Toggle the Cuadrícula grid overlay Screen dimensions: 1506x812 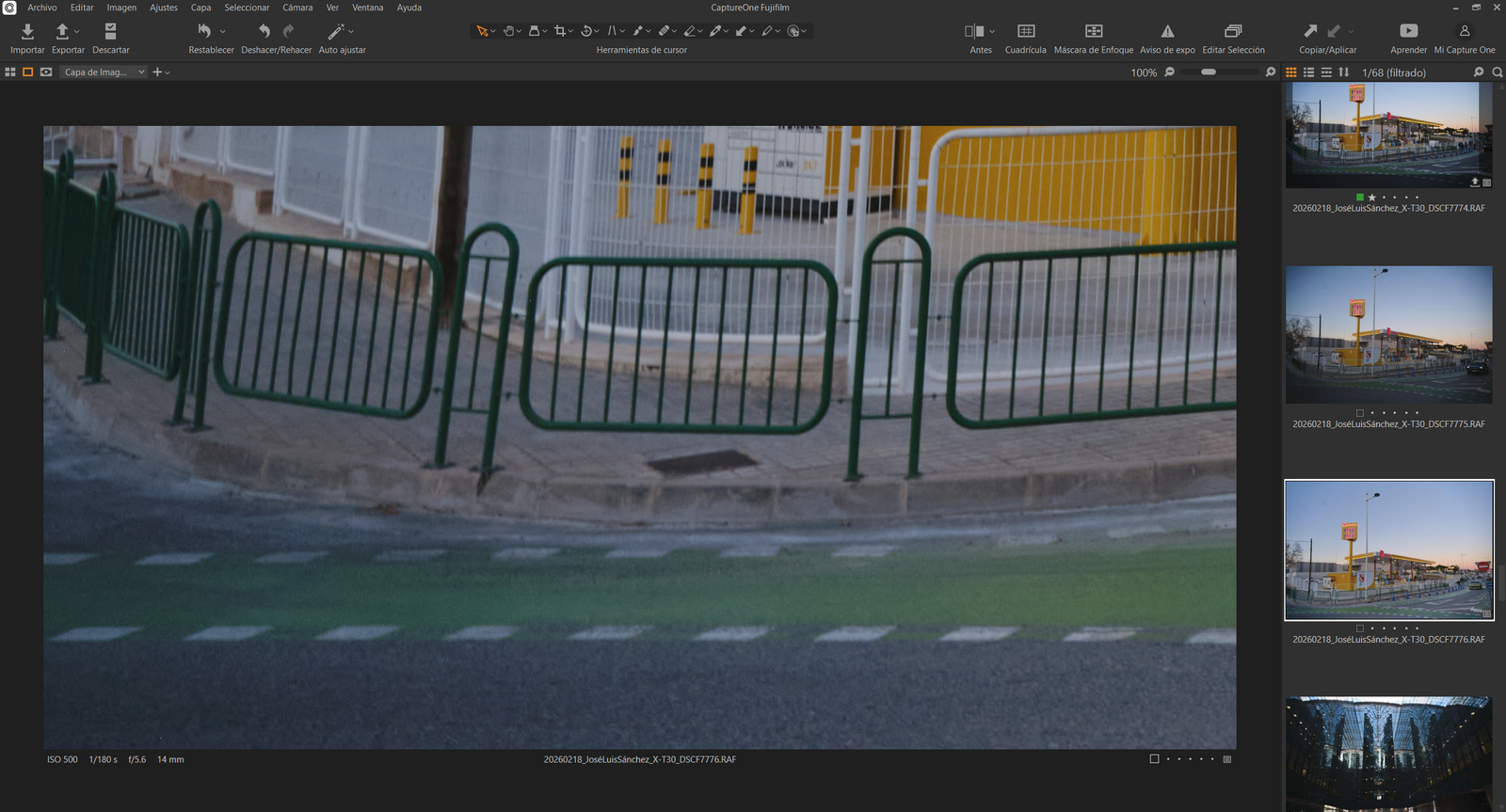click(1026, 31)
